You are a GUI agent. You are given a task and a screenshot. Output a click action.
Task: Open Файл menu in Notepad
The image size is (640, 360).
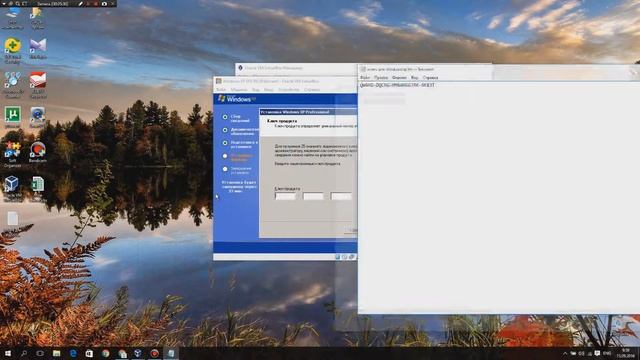pos(364,78)
